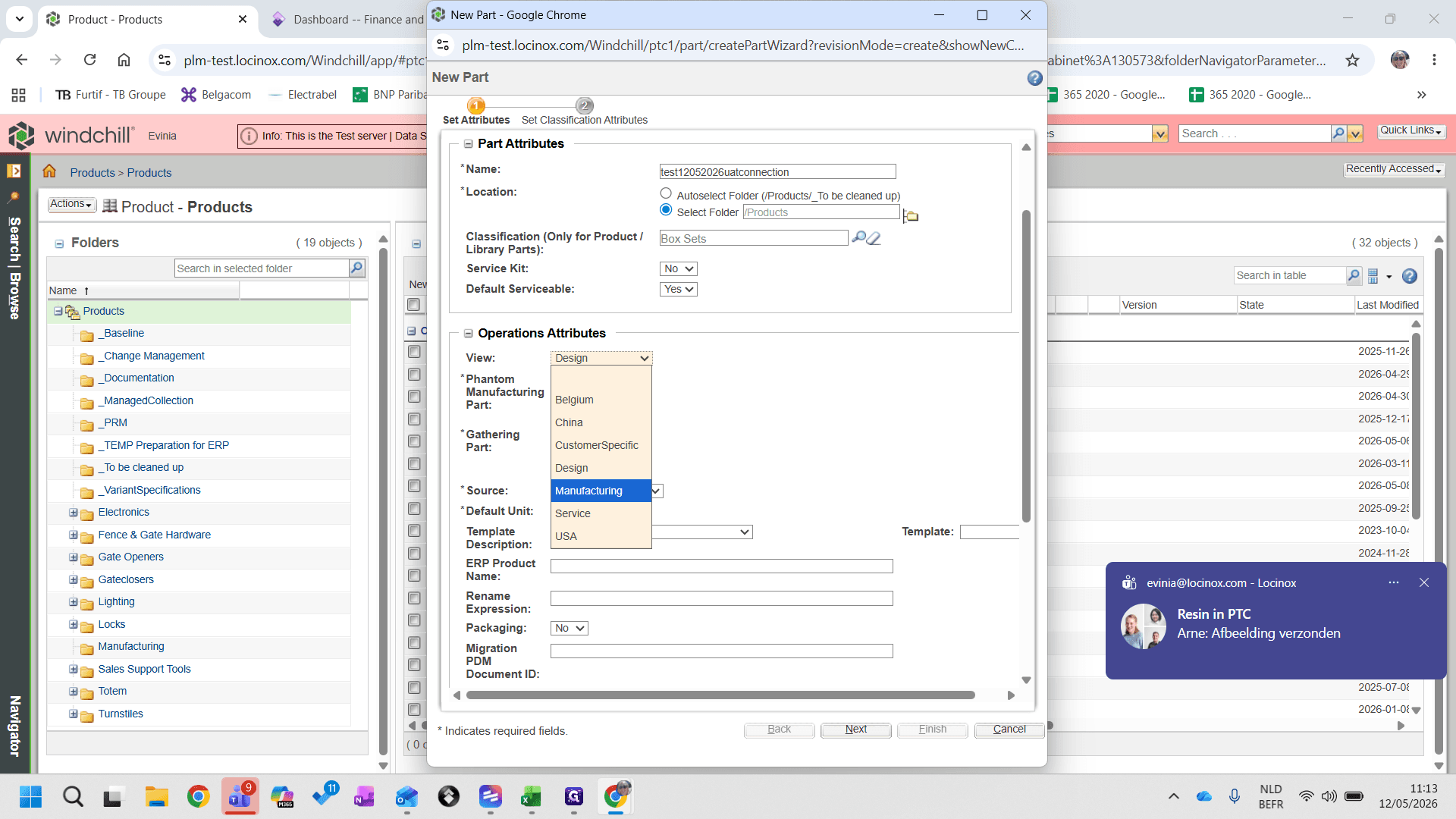
Task: Click the Classification find magnifier icon
Action: tap(858, 237)
